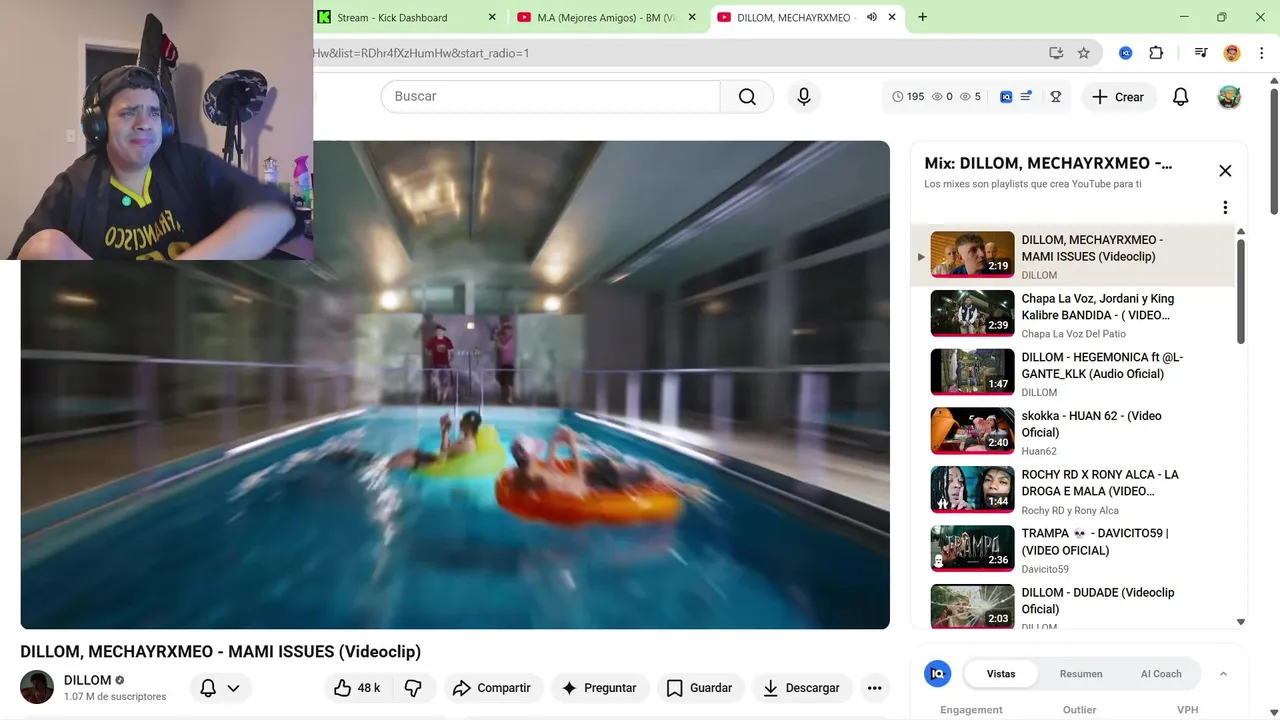This screenshot has height=720, width=1280.
Task: Play skokka - HUAN 62 video
Action: pos(1072,433)
